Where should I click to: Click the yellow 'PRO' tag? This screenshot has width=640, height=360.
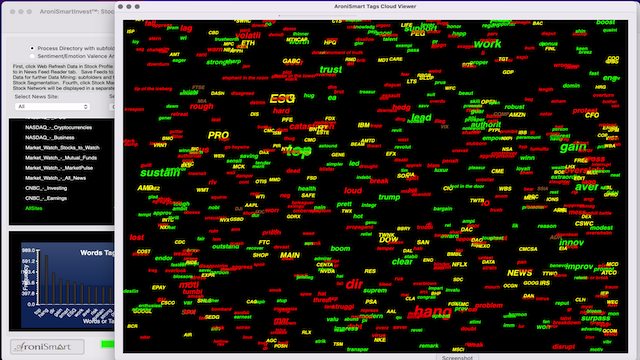coord(218,135)
